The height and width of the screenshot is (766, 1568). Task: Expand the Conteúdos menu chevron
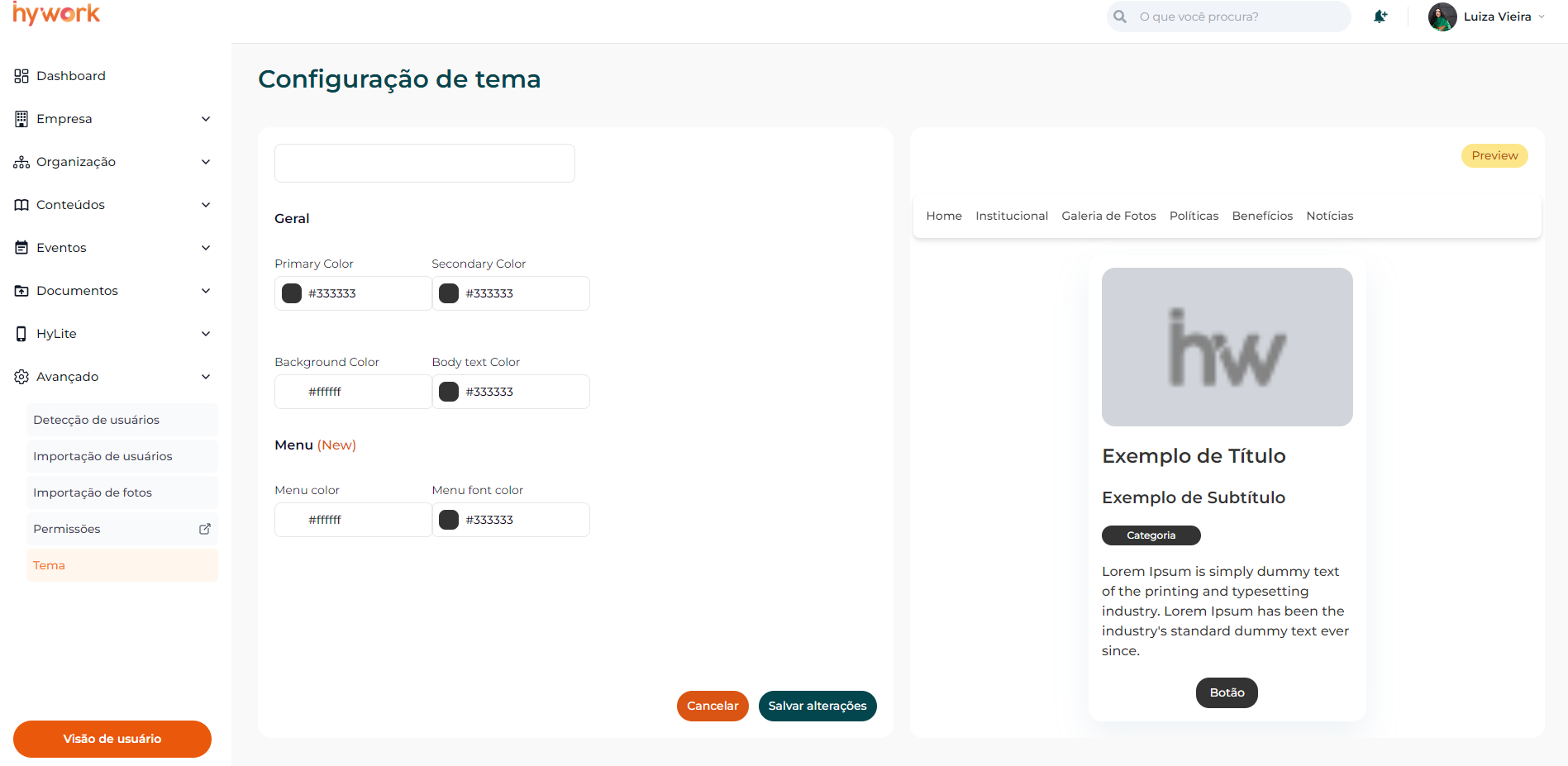point(206,205)
